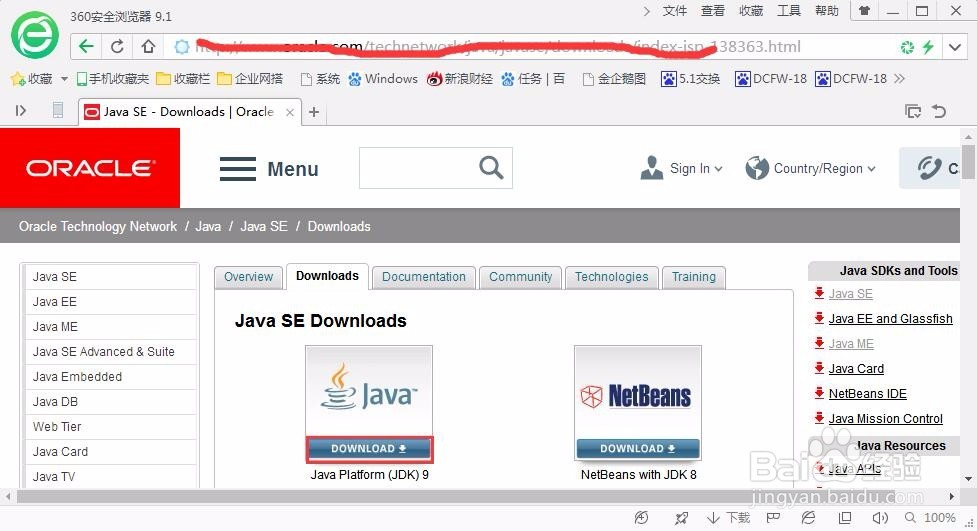
Task: Expand the favorites dropdown arrow beside 收藏
Action: pos(64,79)
